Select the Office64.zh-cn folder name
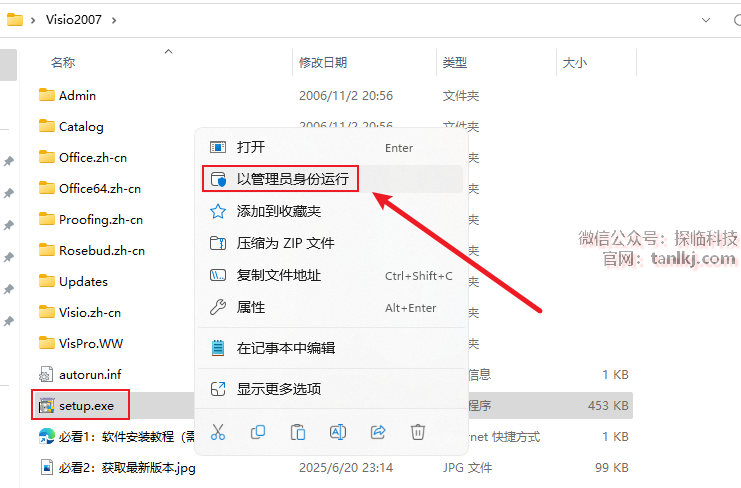The width and height of the screenshot is (741, 488). click(100, 188)
